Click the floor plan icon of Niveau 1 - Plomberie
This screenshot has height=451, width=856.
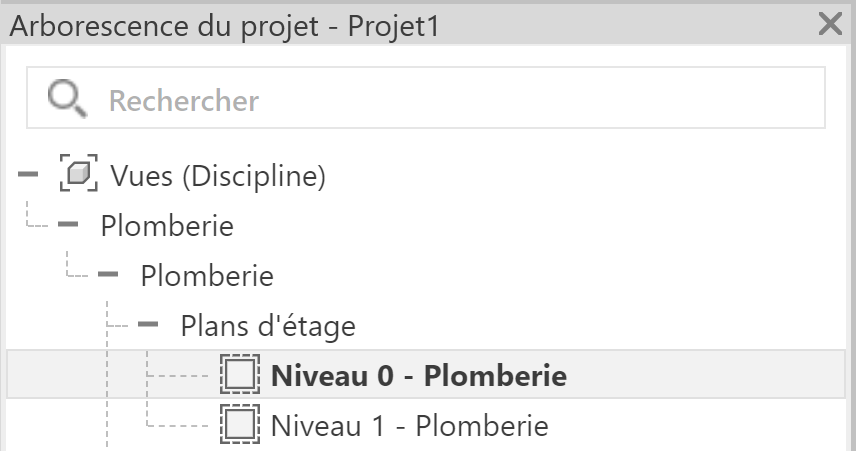click(x=240, y=424)
